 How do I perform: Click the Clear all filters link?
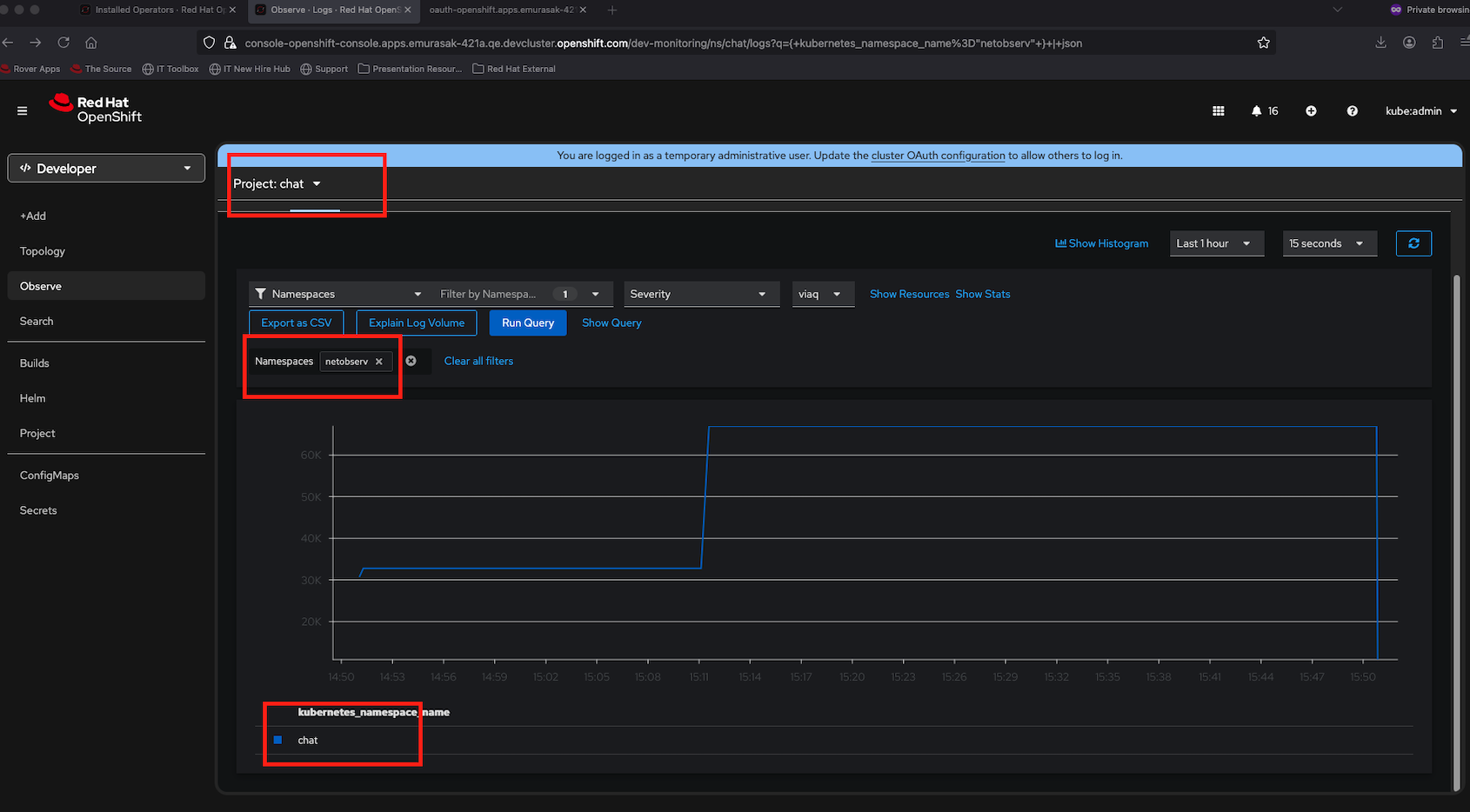(x=478, y=361)
